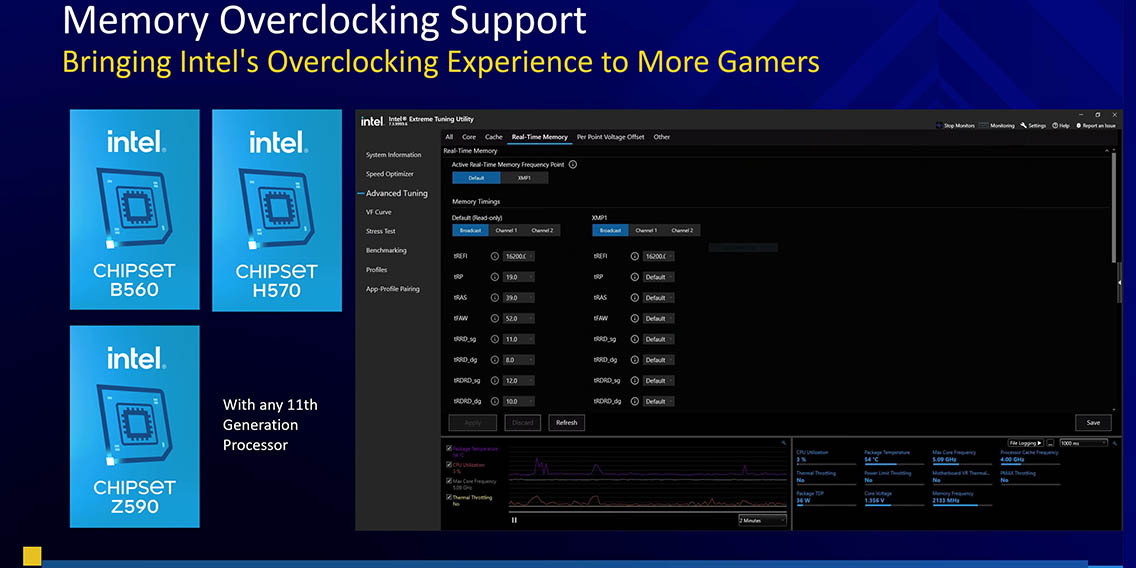Click the Report an Issue icon
The width and height of the screenshot is (1136, 568).
pos(1079,125)
